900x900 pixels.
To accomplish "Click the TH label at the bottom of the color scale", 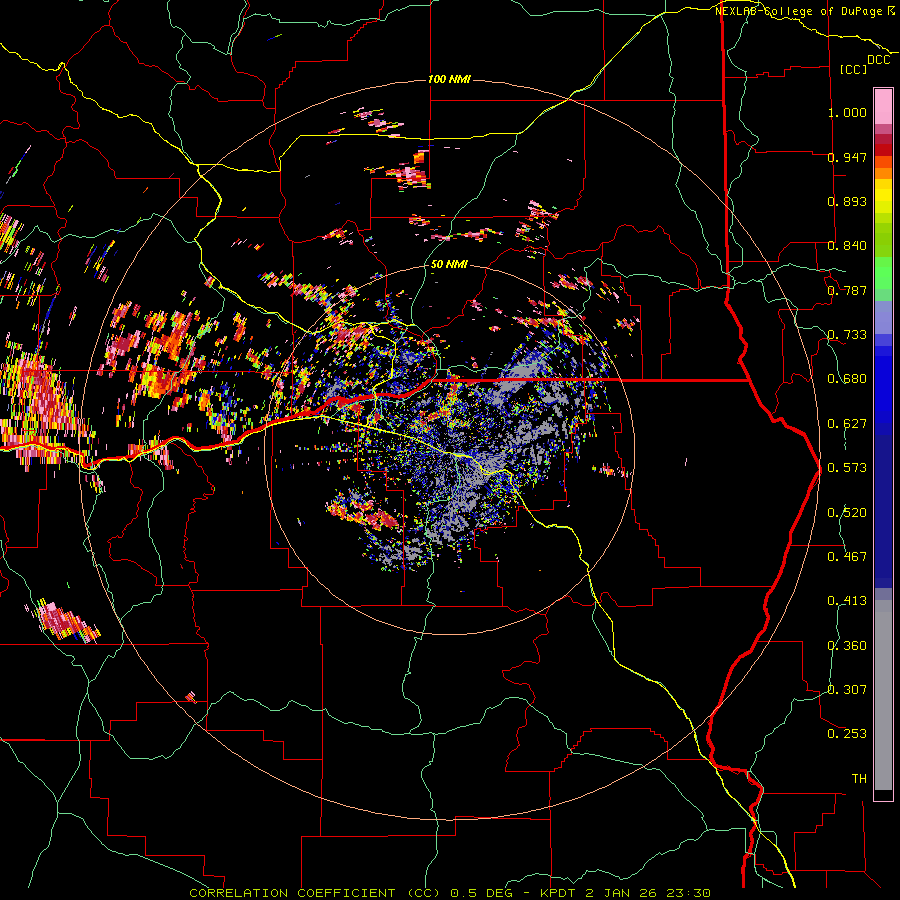I will pyautogui.click(x=859, y=779).
